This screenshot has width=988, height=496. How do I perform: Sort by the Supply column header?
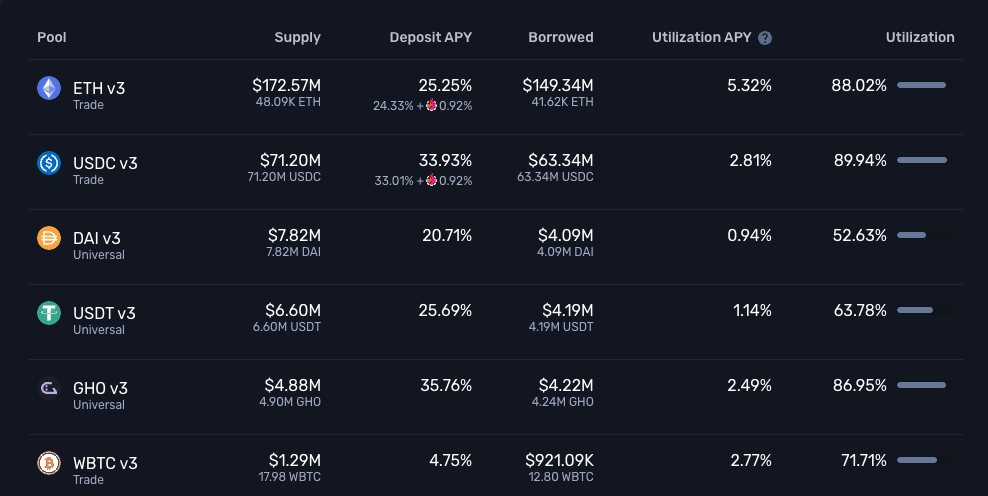pos(297,38)
